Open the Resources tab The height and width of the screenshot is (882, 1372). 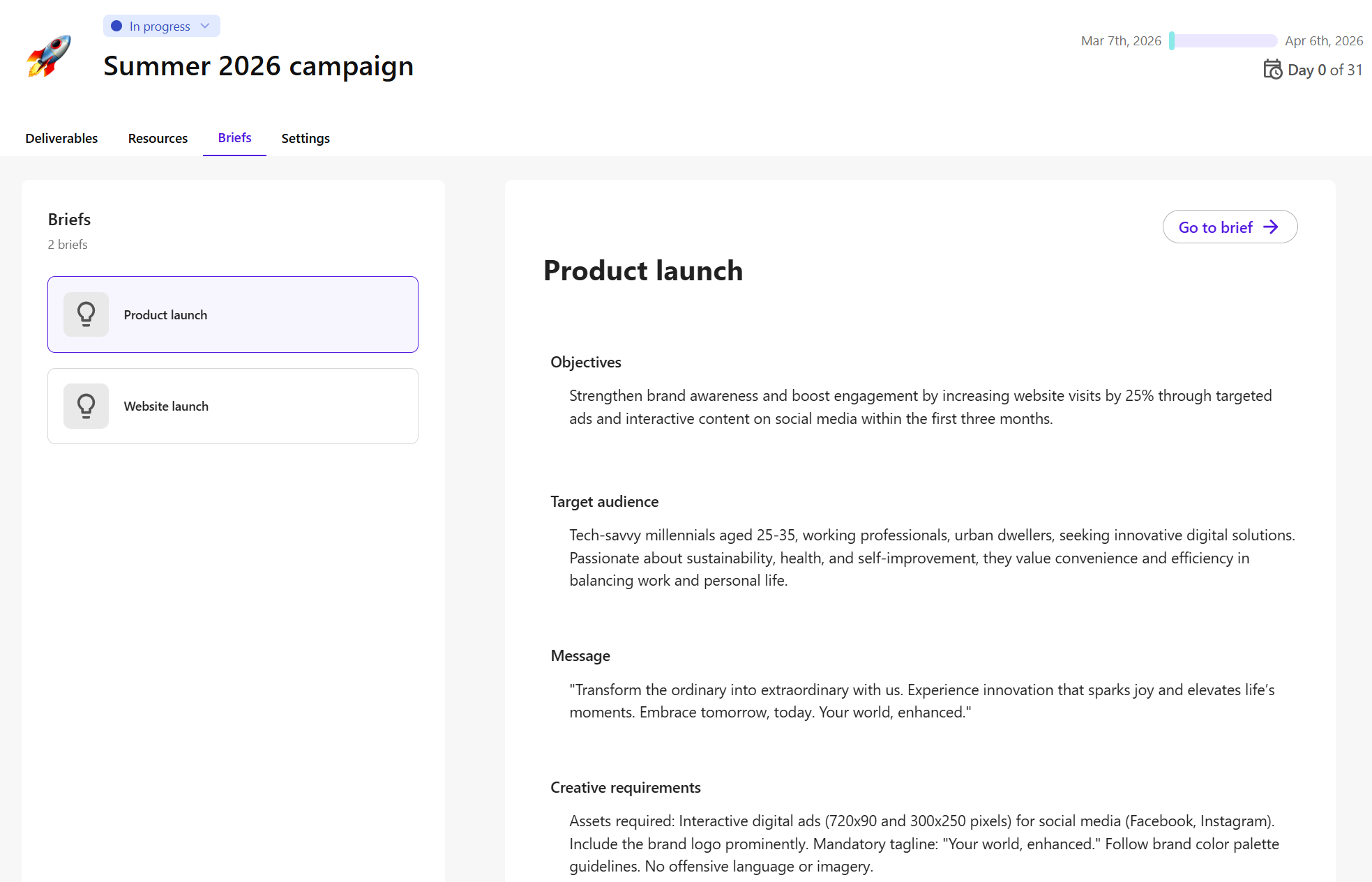pyautogui.click(x=158, y=138)
